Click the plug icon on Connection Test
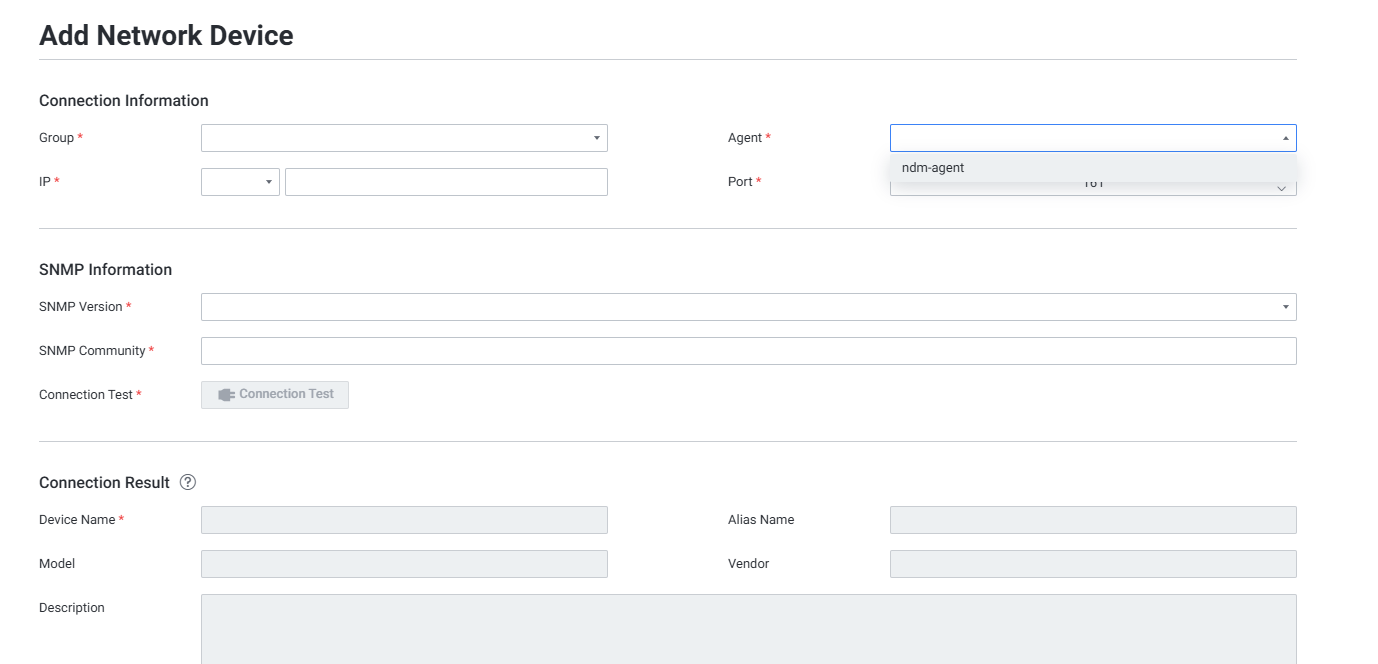 pos(226,395)
